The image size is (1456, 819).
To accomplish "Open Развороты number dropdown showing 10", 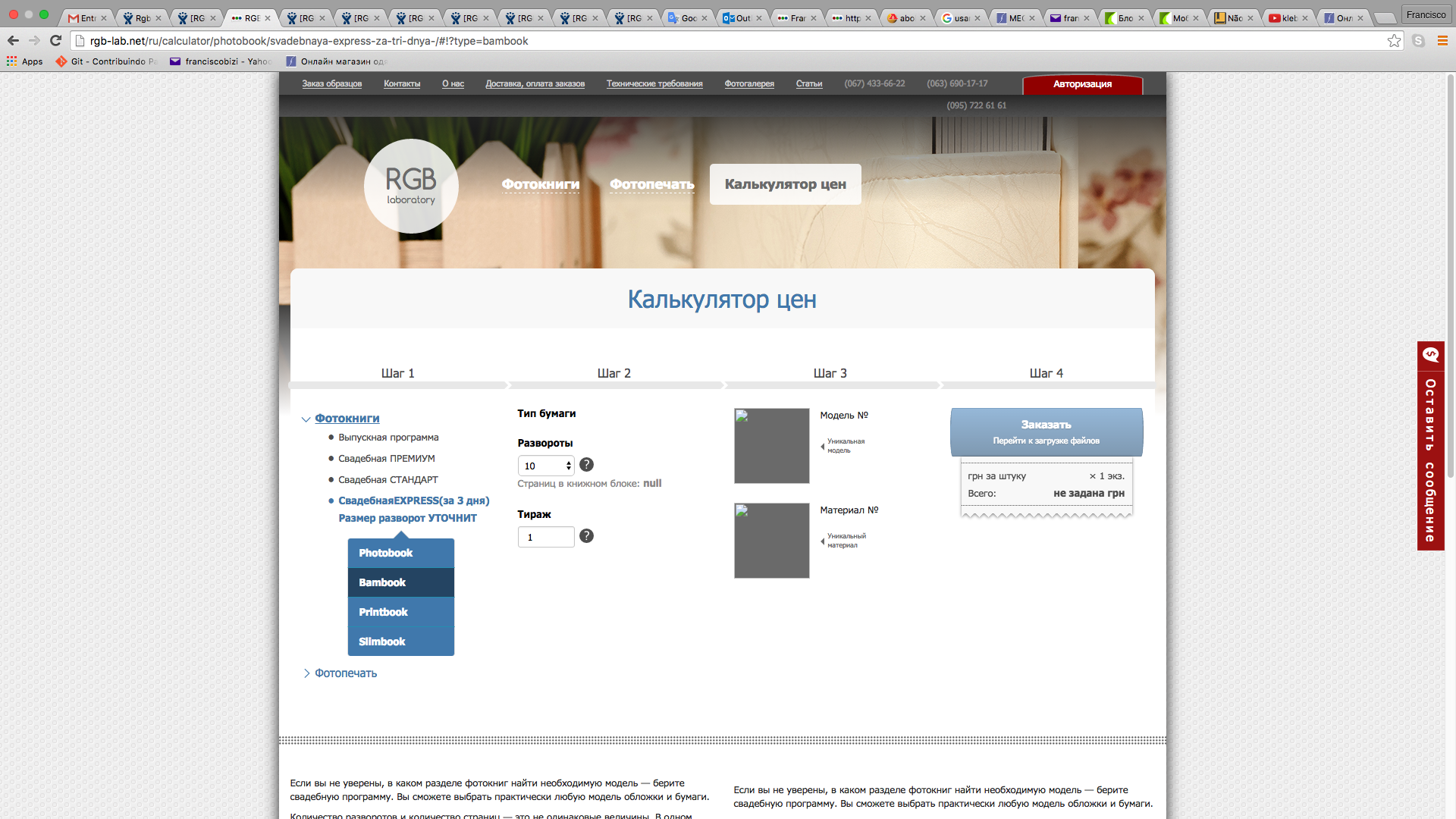I will [x=545, y=466].
